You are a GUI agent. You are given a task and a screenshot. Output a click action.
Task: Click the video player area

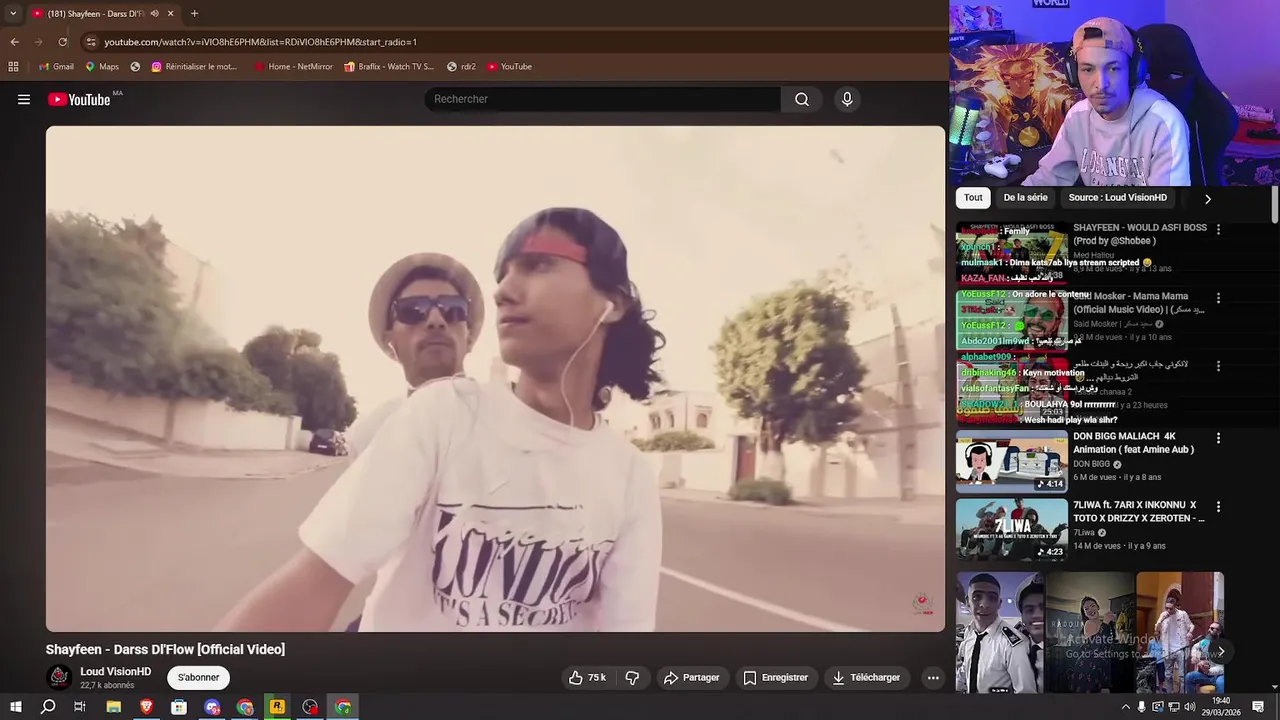495,378
